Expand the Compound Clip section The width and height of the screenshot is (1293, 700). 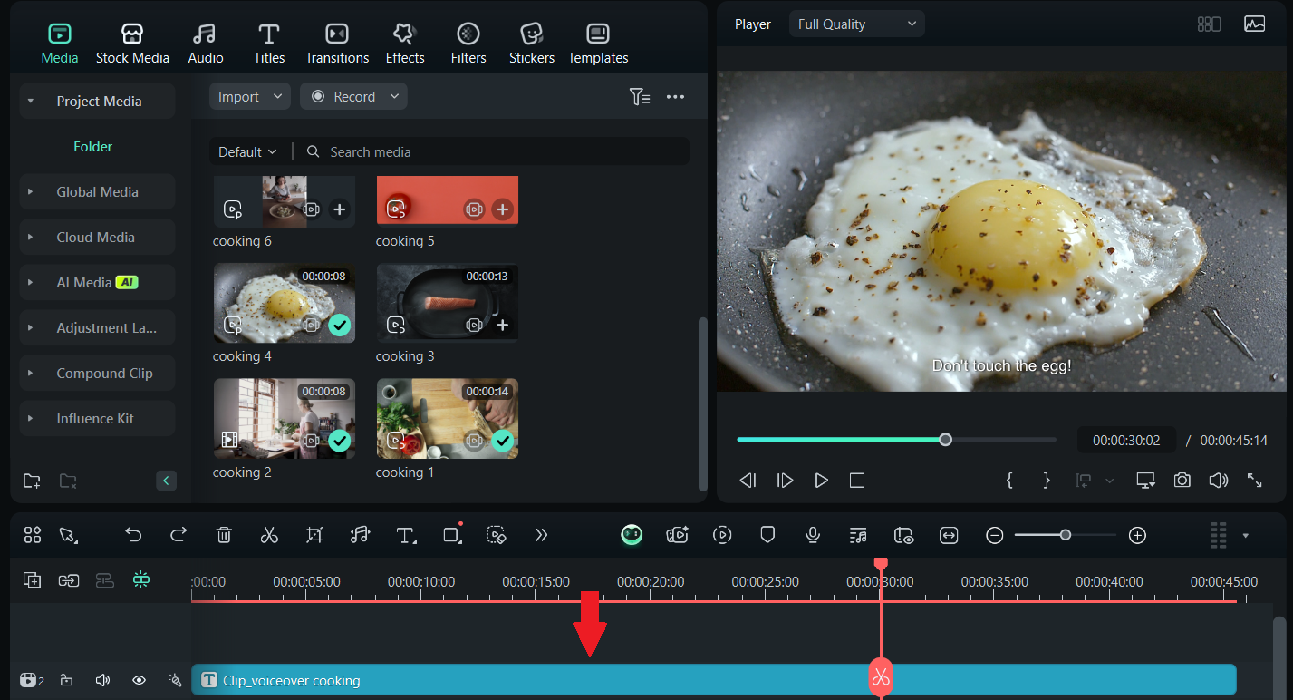tap(31, 373)
